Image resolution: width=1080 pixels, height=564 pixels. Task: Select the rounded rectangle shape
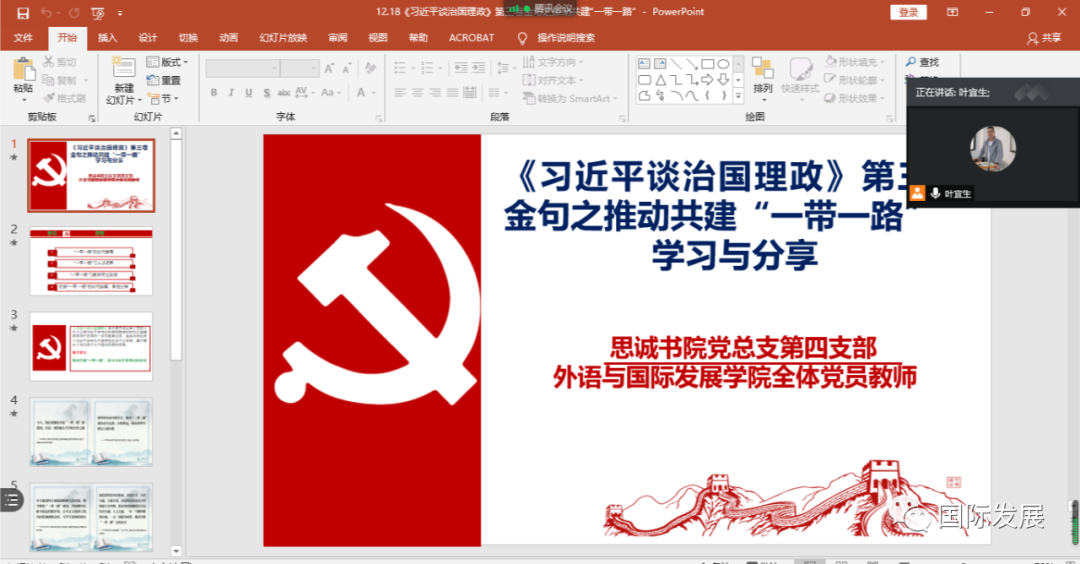pos(644,80)
